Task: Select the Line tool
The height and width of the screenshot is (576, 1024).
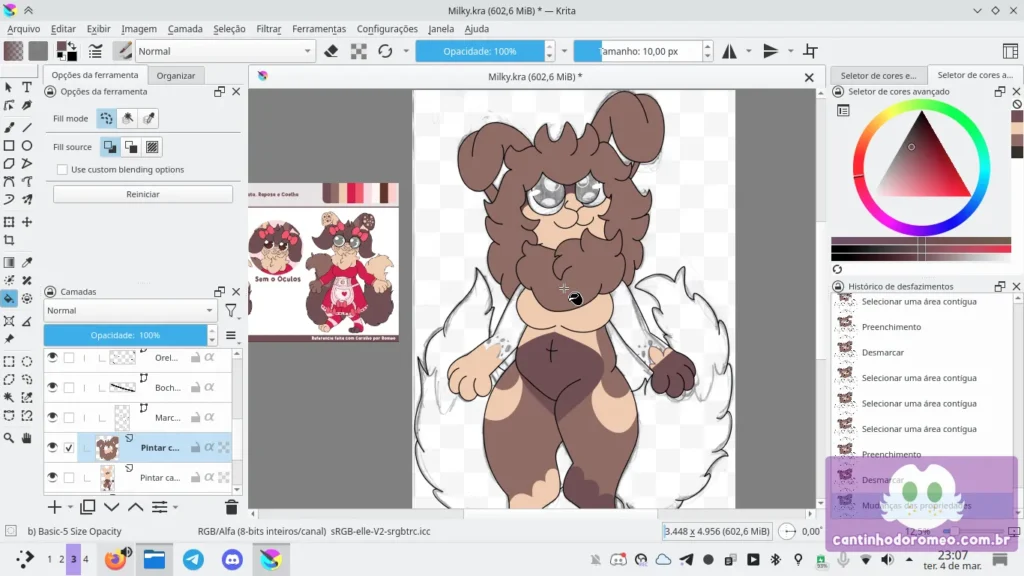Action: (x=27, y=127)
